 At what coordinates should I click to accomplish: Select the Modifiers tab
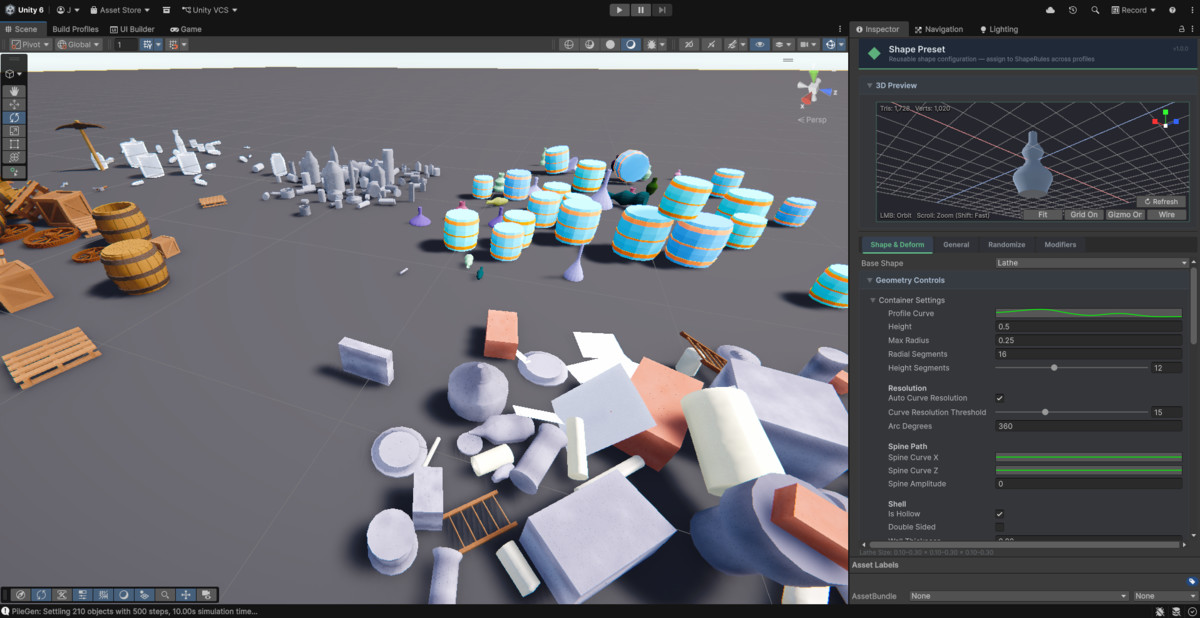1060,244
